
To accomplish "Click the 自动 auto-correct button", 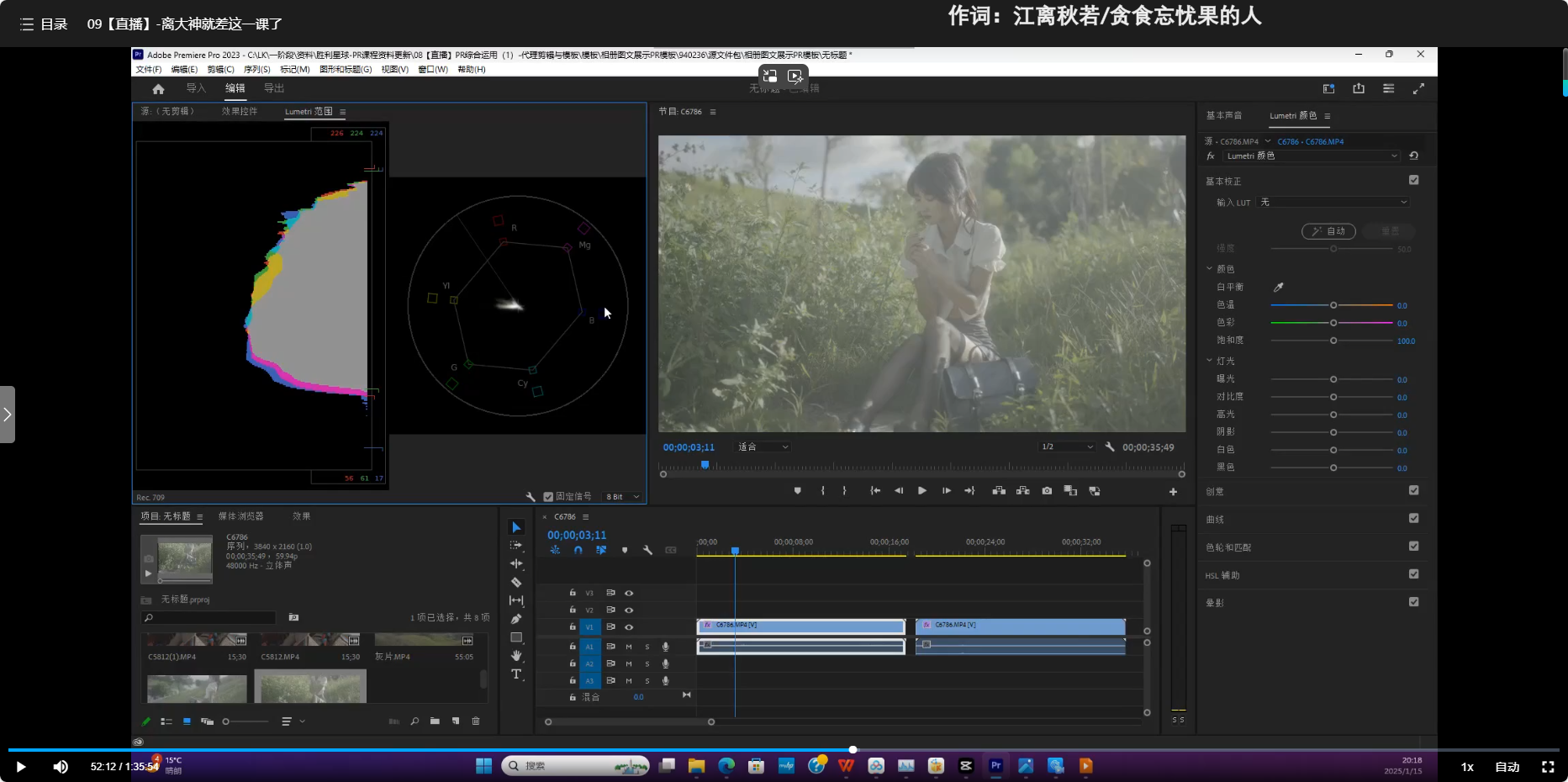I will pos(1328,231).
